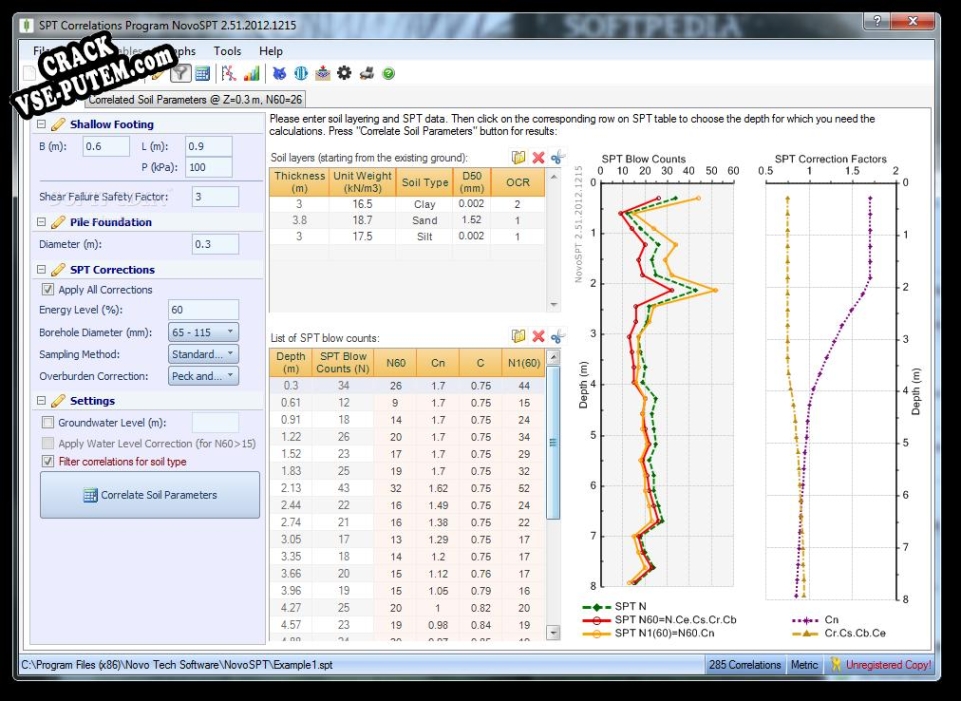Click the Unit Weight column header
Viewport: 961px width, 701px height.
pos(362,182)
